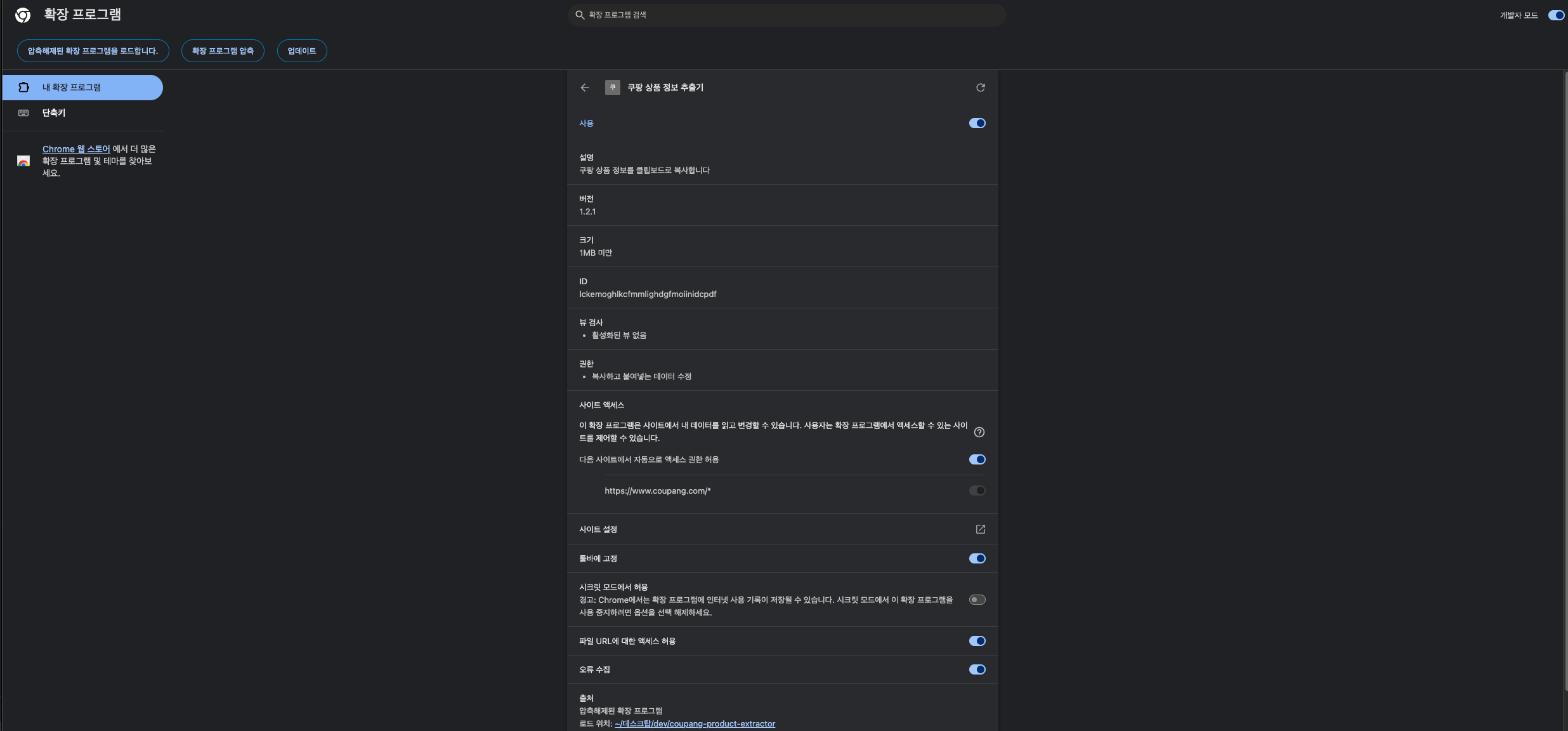Open the 사이트 액세스 help tooltip icon
The height and width of the screenshot is (731, 1568).
[979, 432]
